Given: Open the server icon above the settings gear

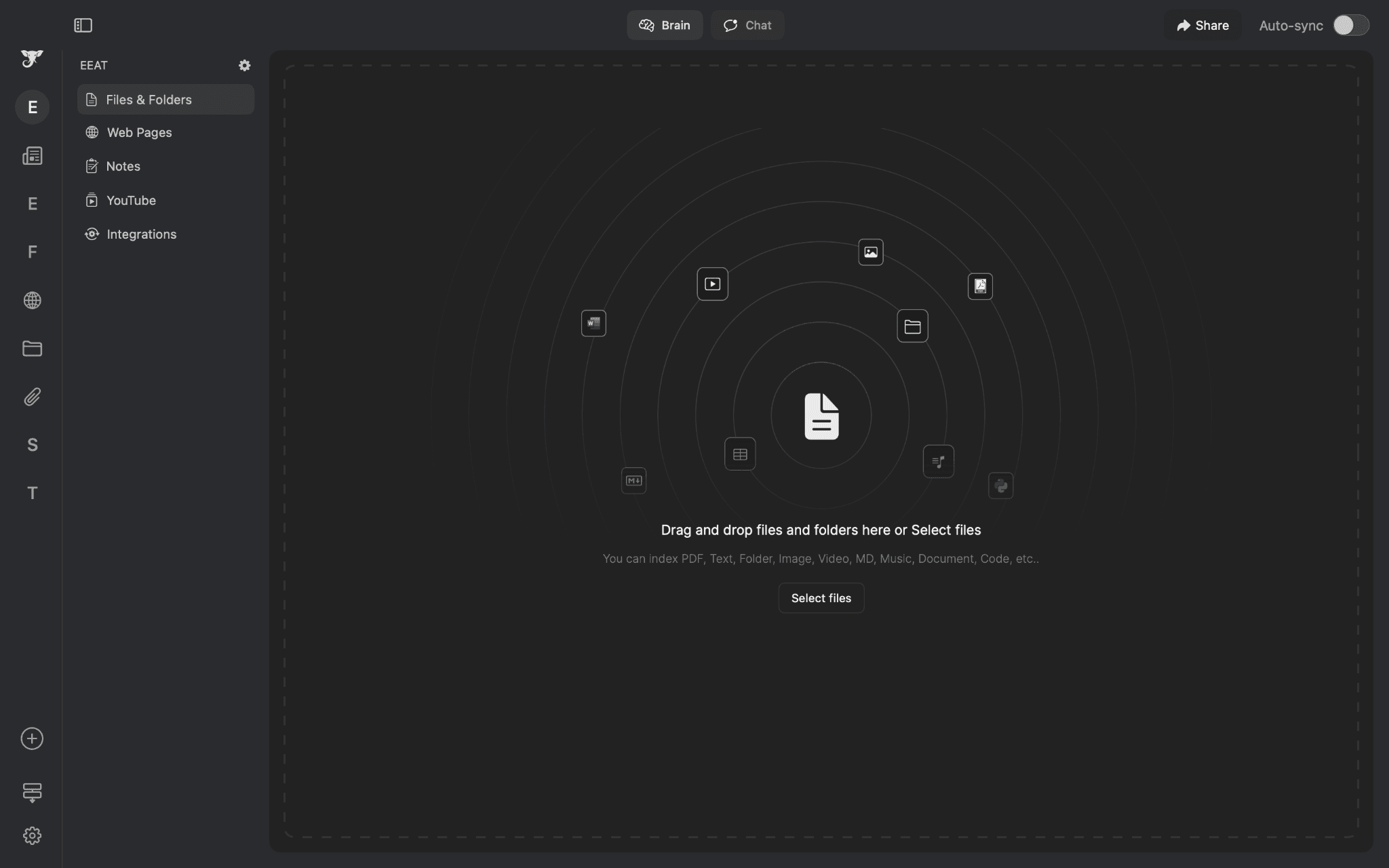Looking at the screenshot, I should point(32,792).
